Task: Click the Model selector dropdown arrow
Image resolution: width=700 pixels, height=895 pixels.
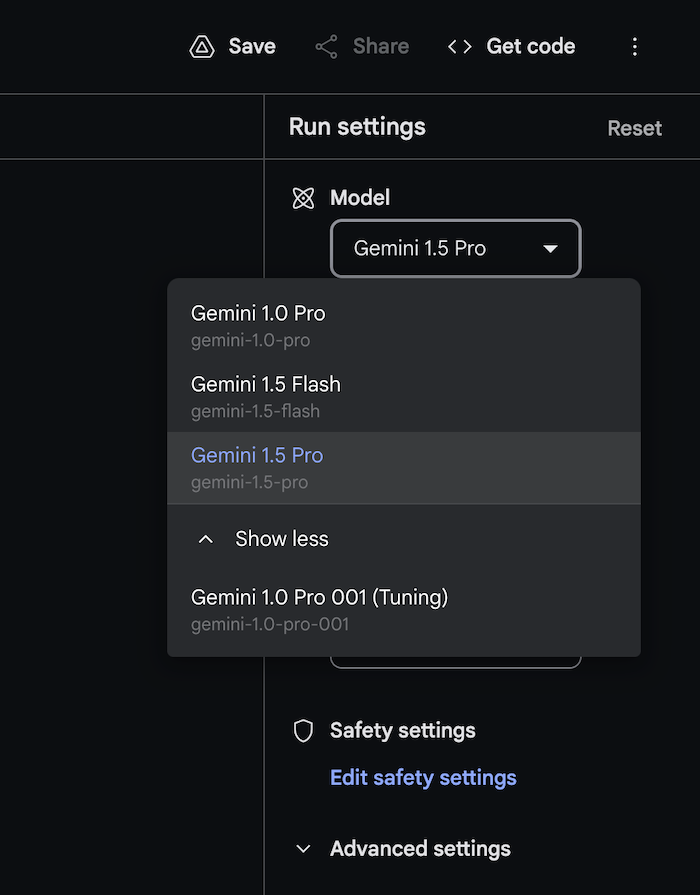Action: (550, 249)
